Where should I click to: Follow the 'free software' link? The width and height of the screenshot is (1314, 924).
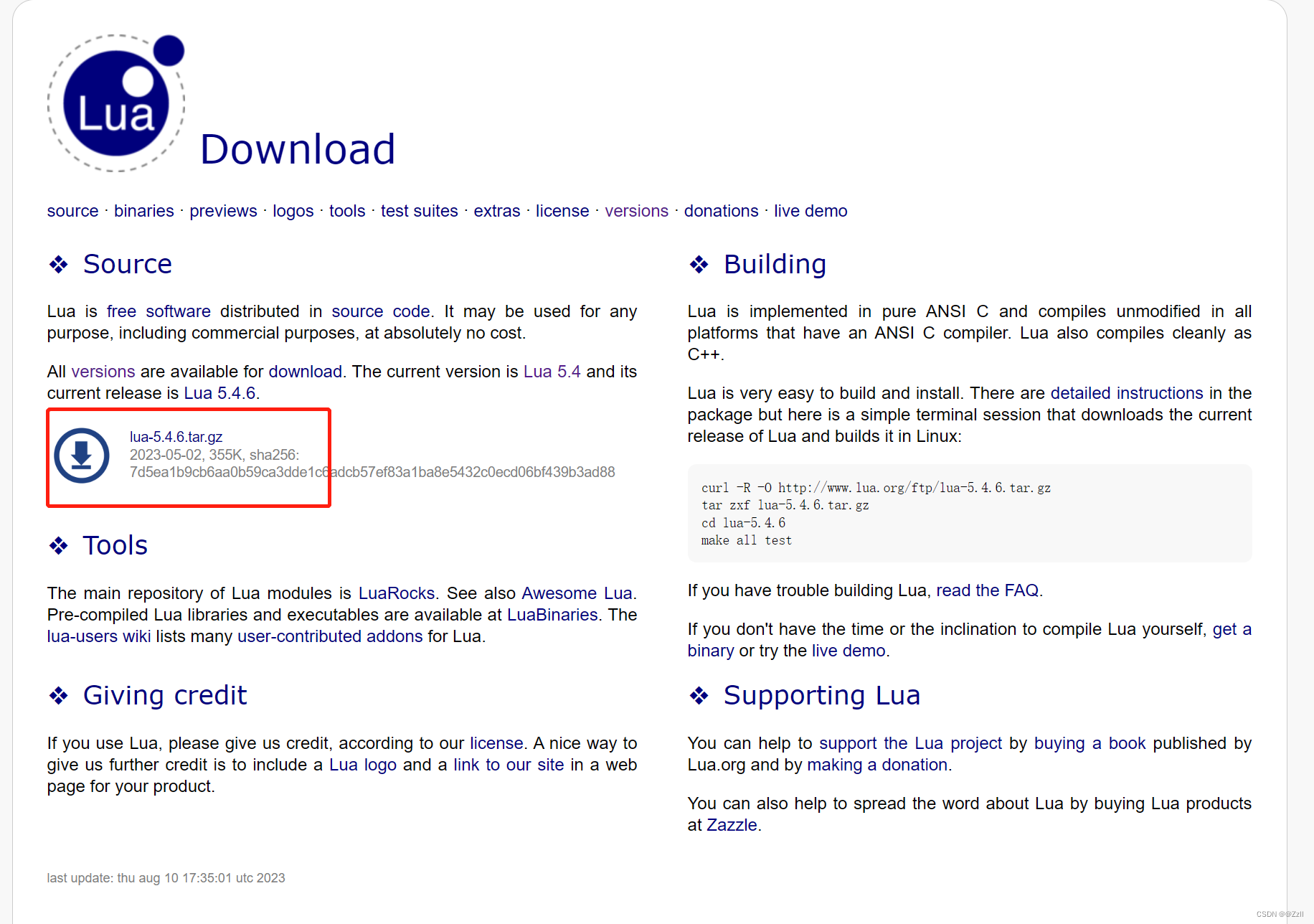(159, 311)
